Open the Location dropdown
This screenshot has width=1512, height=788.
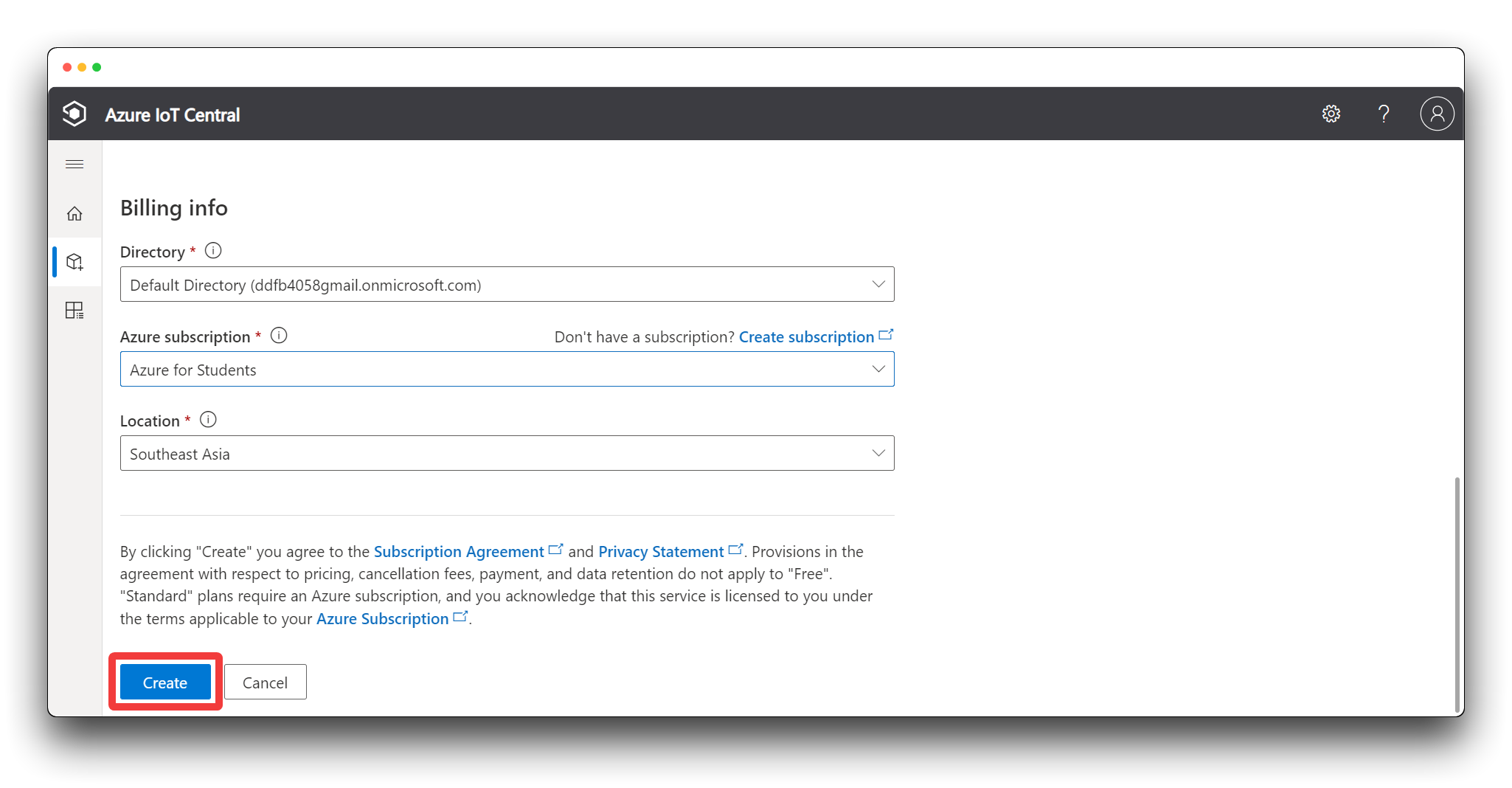(x=507, y=454)
